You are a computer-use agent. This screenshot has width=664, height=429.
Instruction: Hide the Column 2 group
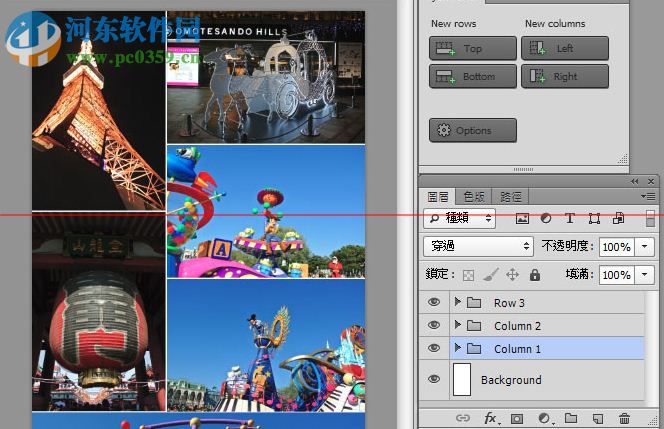[x=434, y=325]
